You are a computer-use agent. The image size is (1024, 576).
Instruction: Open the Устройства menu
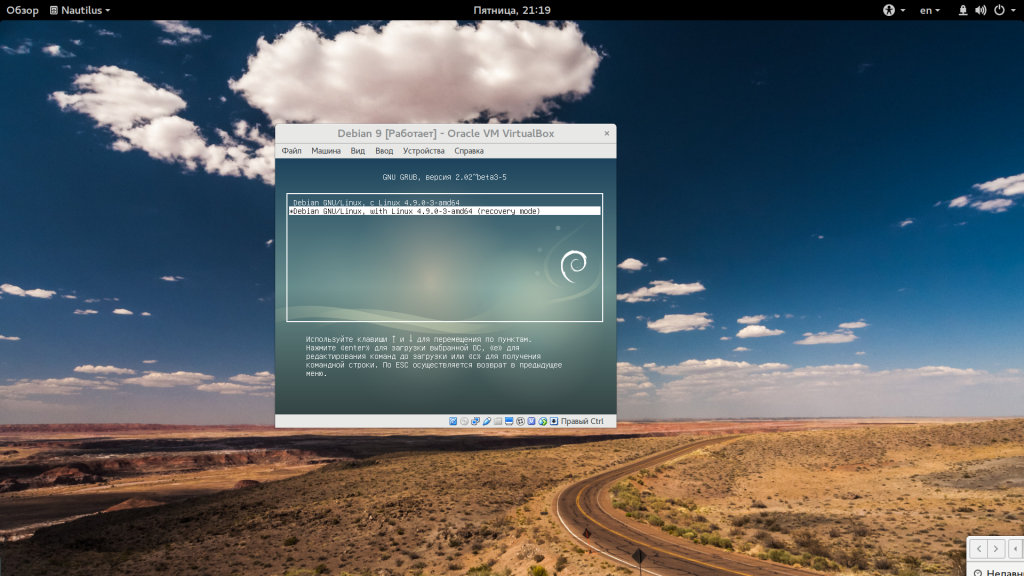pos(423,151)
